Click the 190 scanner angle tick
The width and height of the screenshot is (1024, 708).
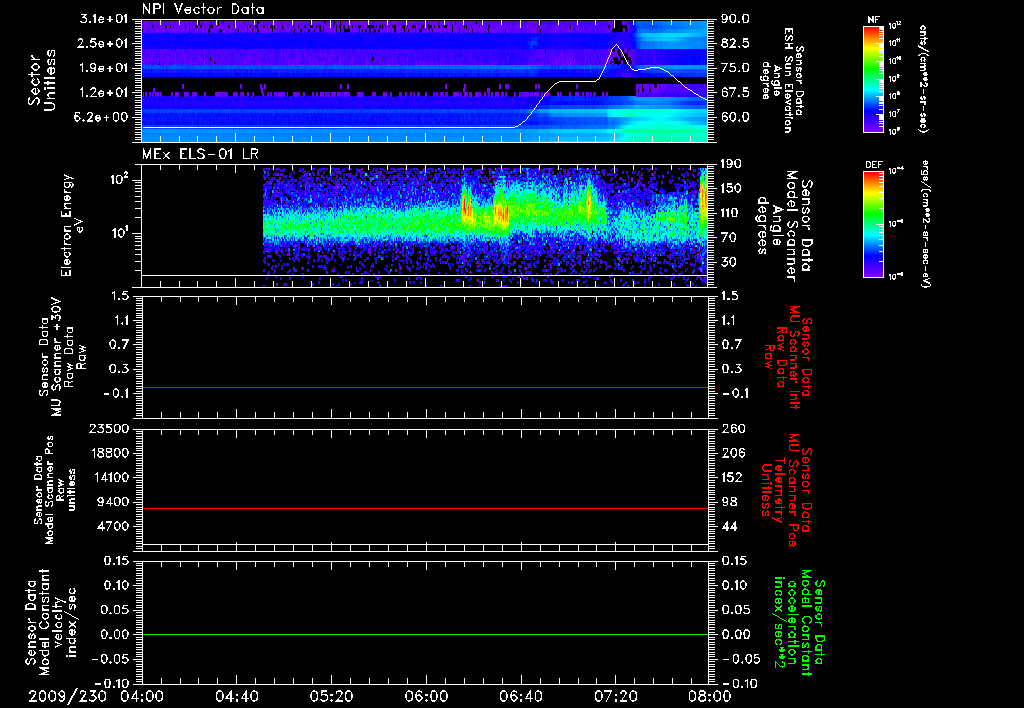pos(731,164)
